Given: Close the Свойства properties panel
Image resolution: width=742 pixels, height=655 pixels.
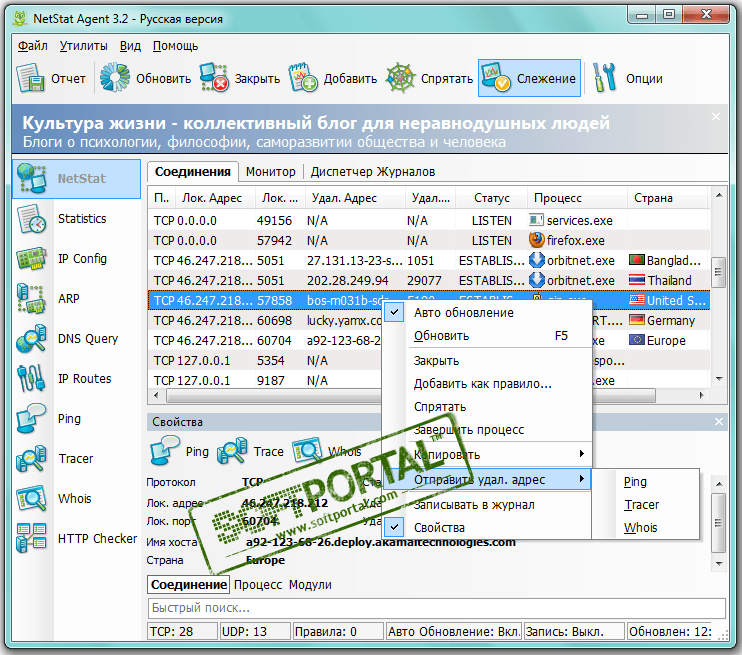Looking at the screenshot, I should 718,421.
